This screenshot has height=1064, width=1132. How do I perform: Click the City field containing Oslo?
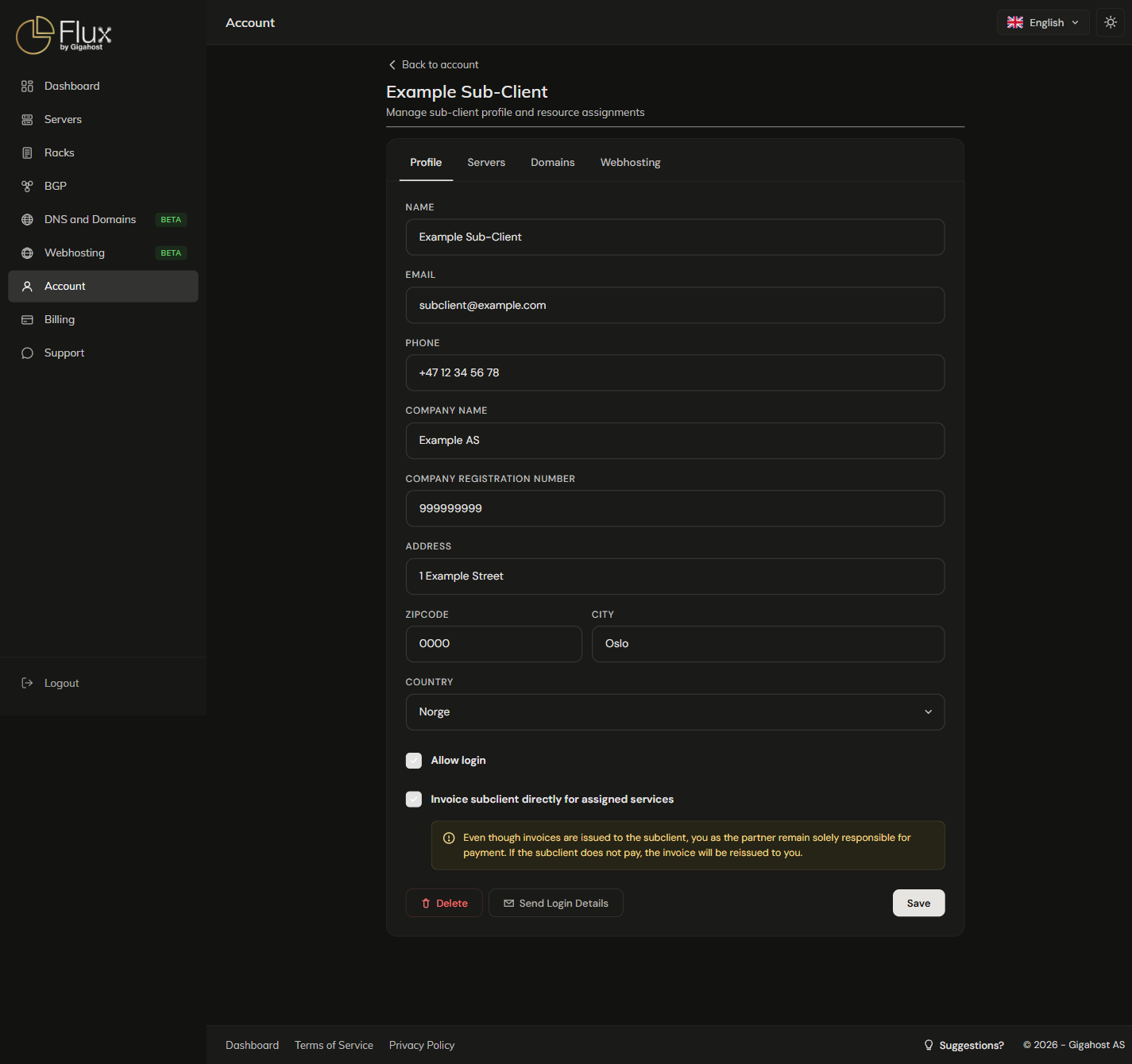point(768,644)
